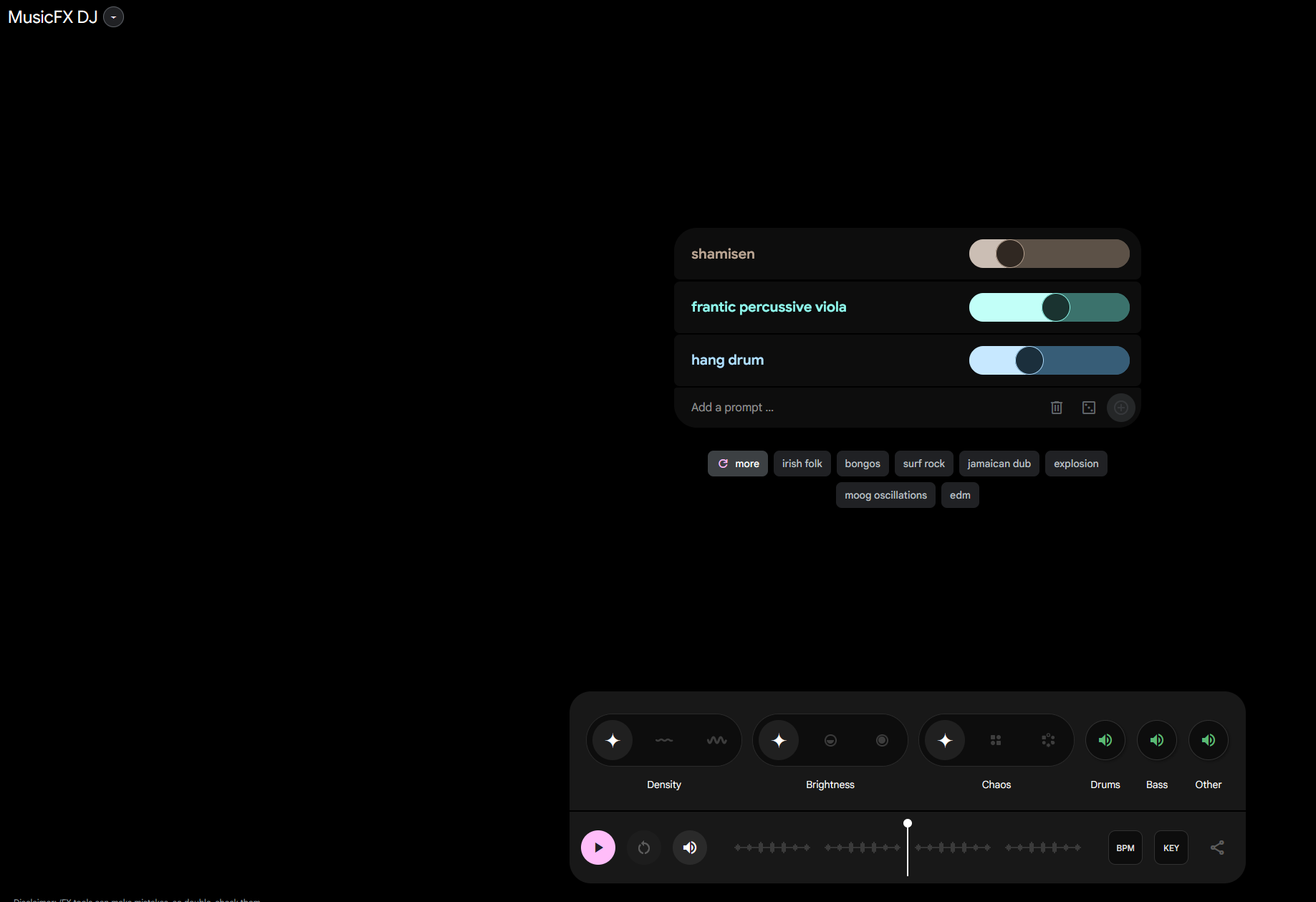This screenshot has height=902, width=1316.
Task: Load more prompt suggestions
Action: tap(738, 464)
